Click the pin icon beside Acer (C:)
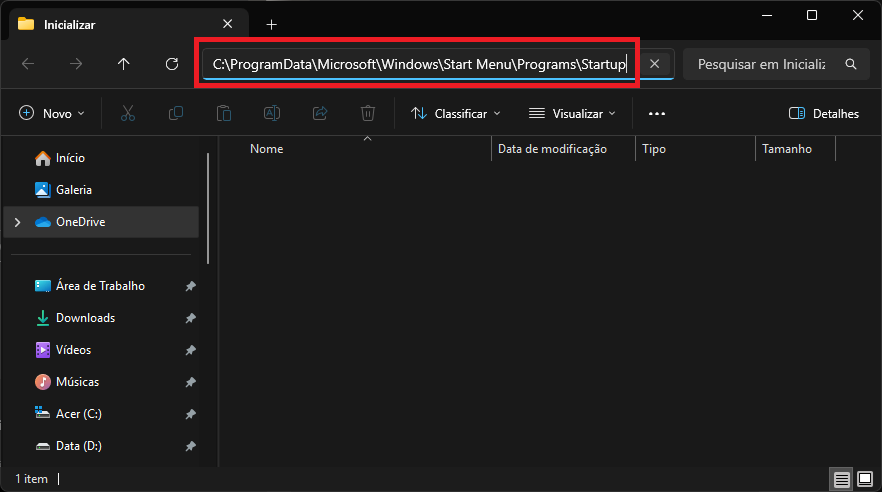This screenshot has height=492, width=882. (x=191, y=414)
